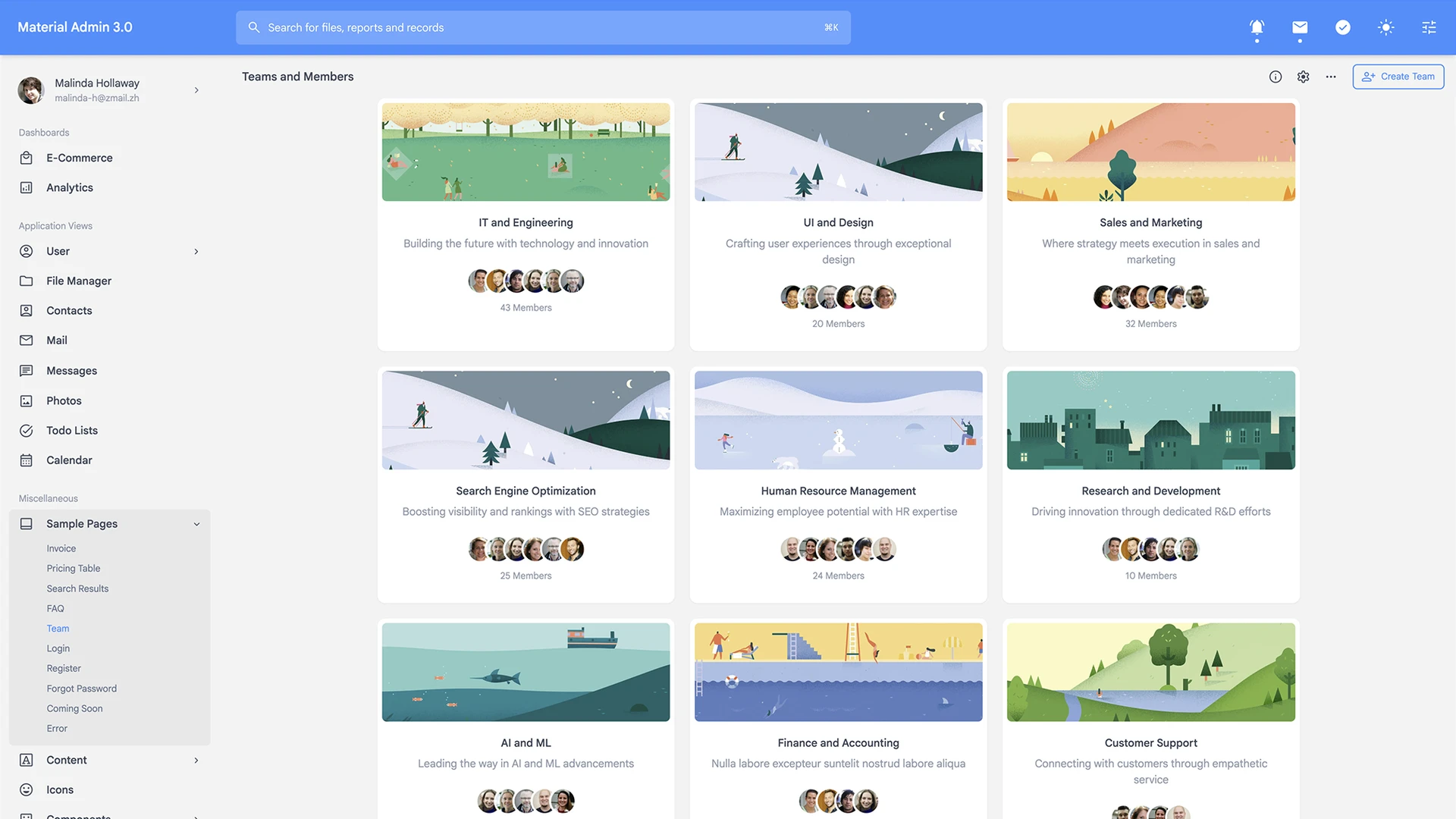The image size is (1456, 819).
Task: Open the notifications bell icon
Action: tap(1257, 27)
